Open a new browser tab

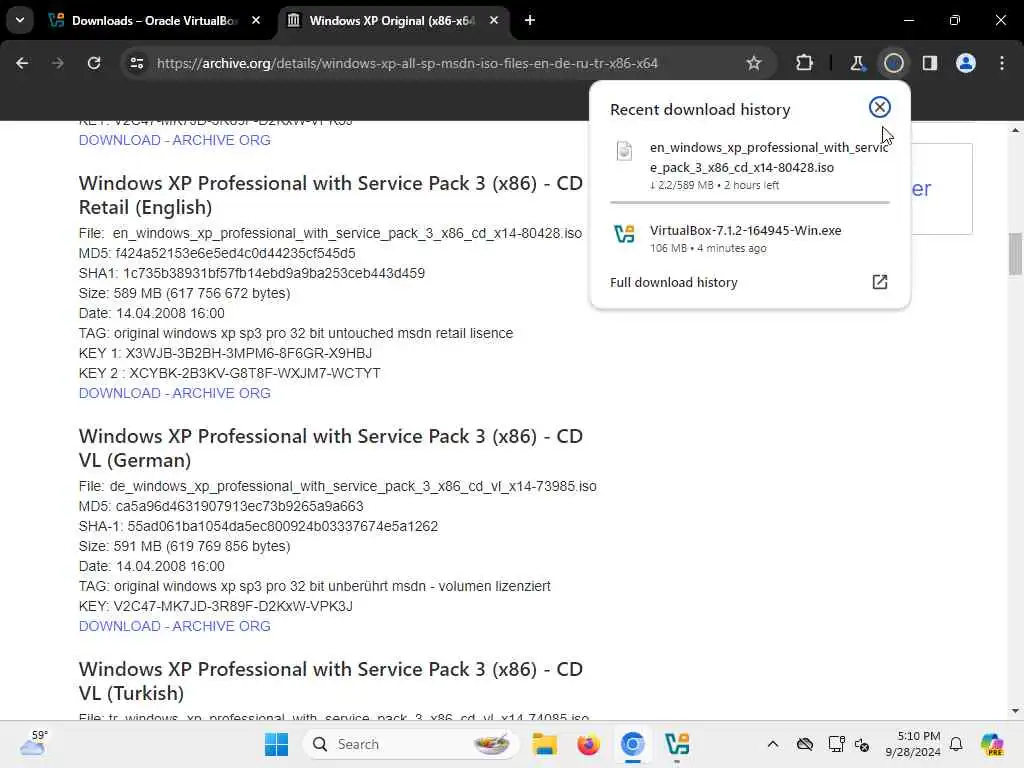[x=530, y=20]
